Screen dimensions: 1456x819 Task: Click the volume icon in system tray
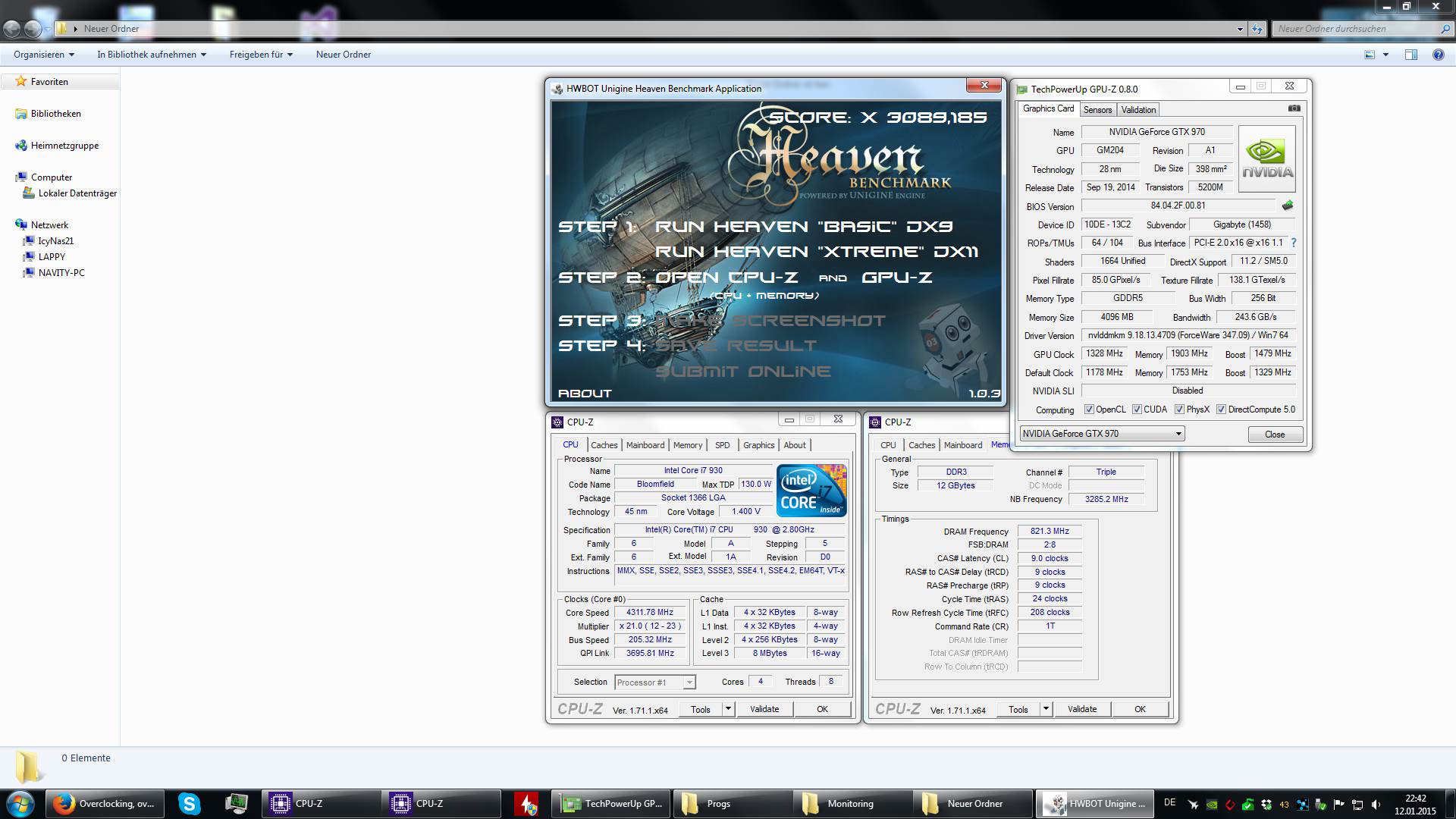(1376, 805)
